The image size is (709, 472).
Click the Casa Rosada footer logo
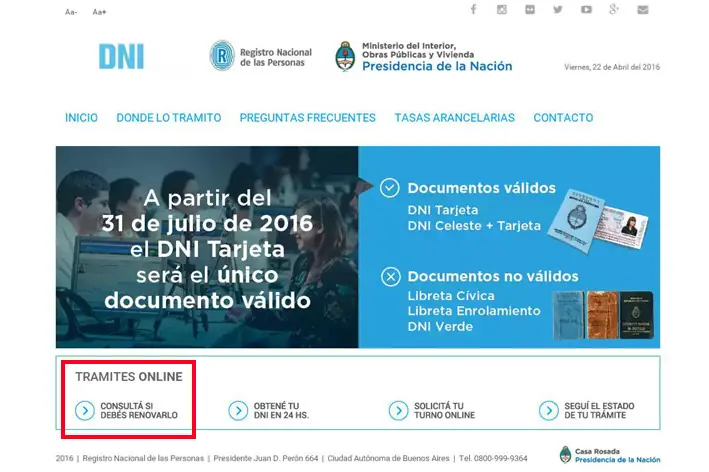point(610,455)
